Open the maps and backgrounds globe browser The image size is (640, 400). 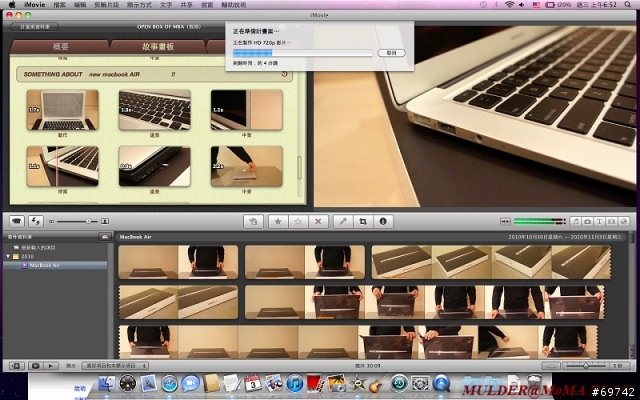tap(623, 221)
